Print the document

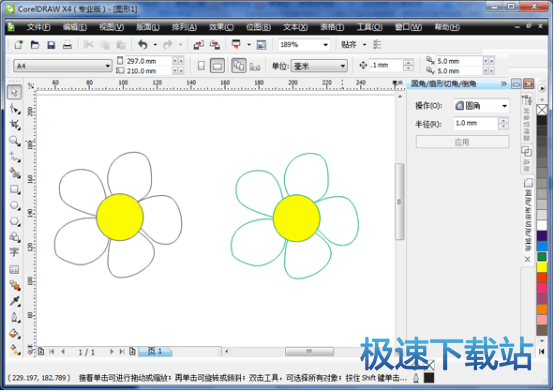(67, 45)
